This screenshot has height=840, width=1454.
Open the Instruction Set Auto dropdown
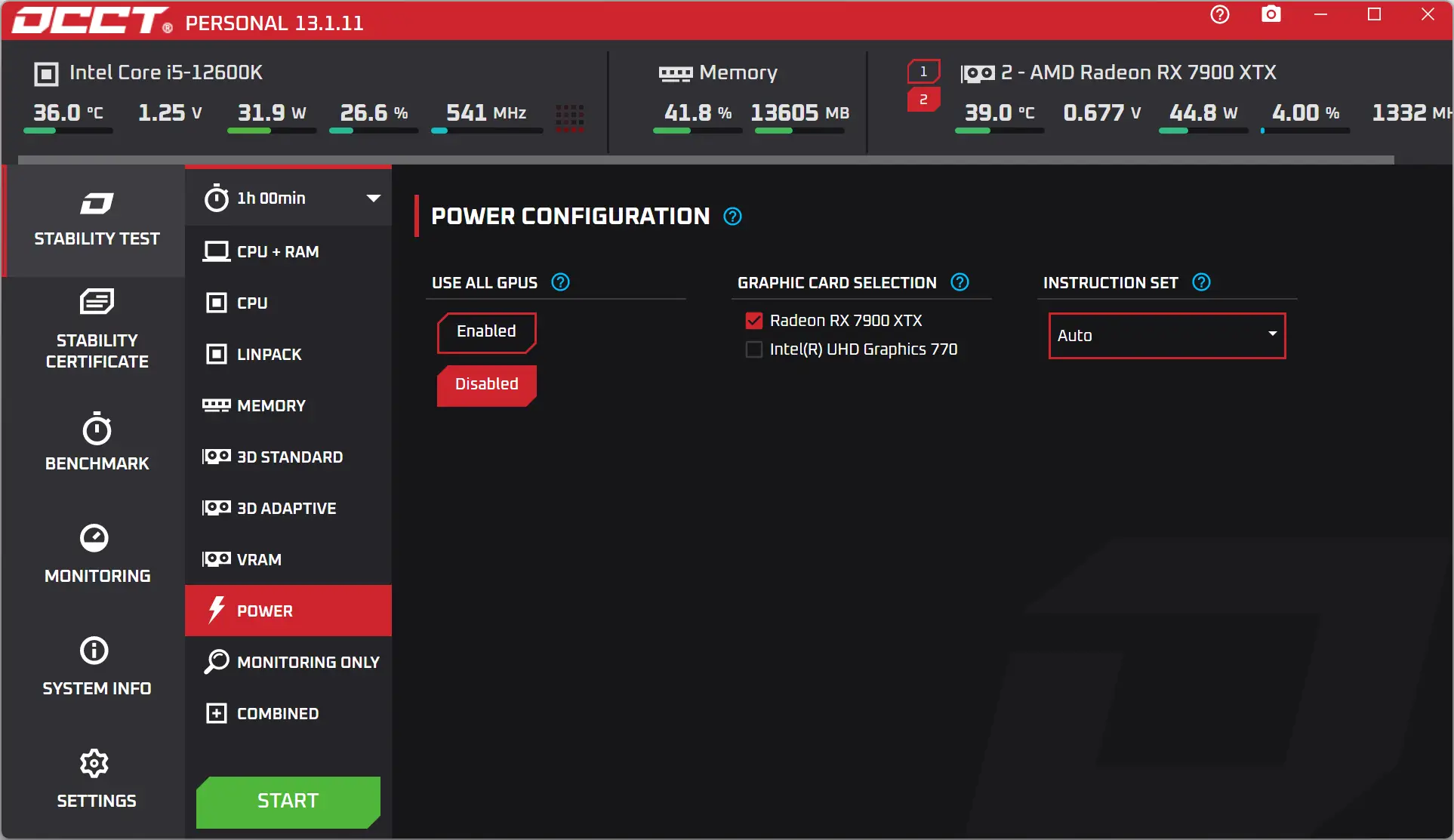(1166, 336)
